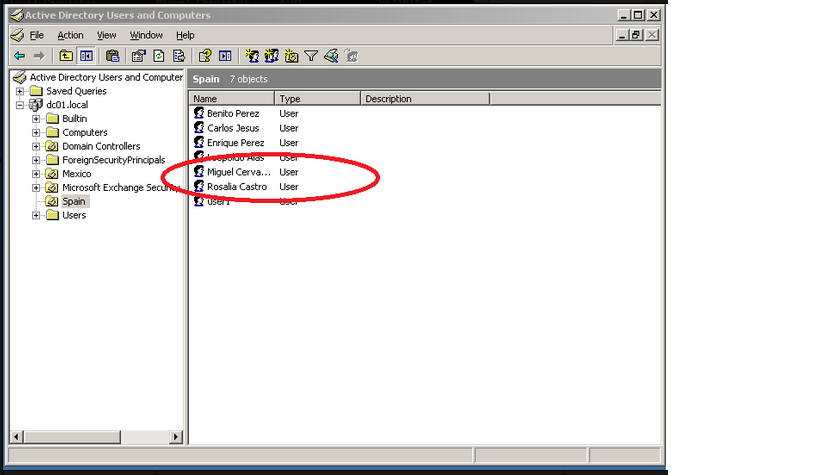
Task: Select Domain Controllers tree label
Action: point(101,146)
